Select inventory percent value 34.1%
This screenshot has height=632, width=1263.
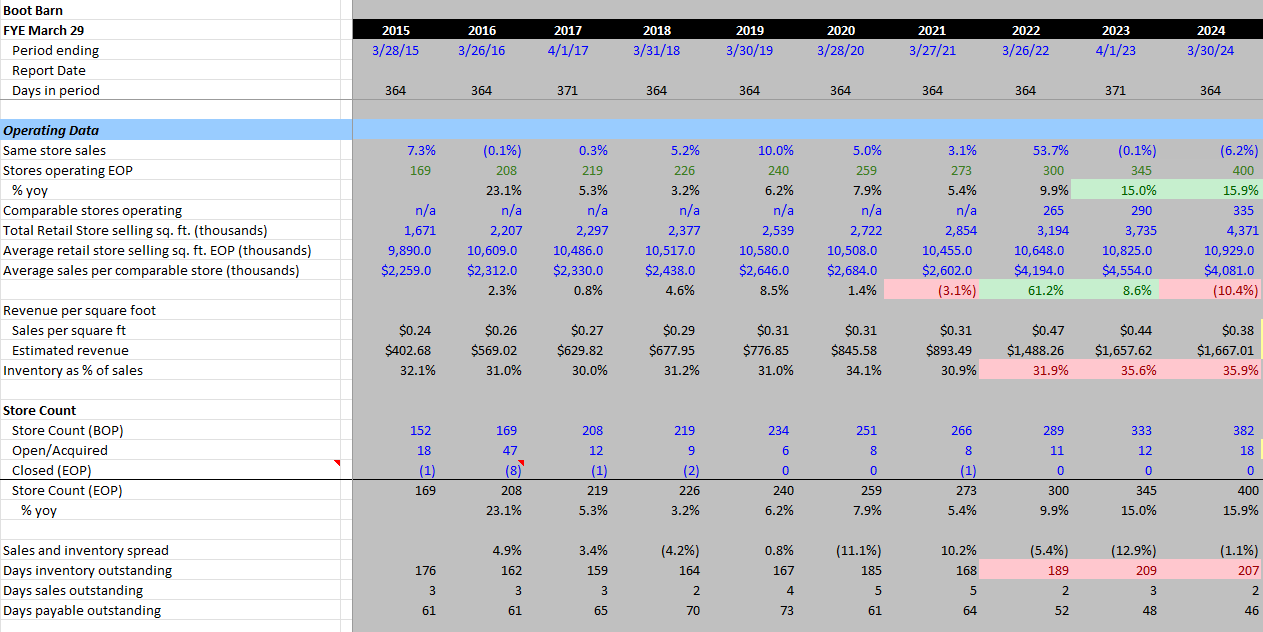862,370
